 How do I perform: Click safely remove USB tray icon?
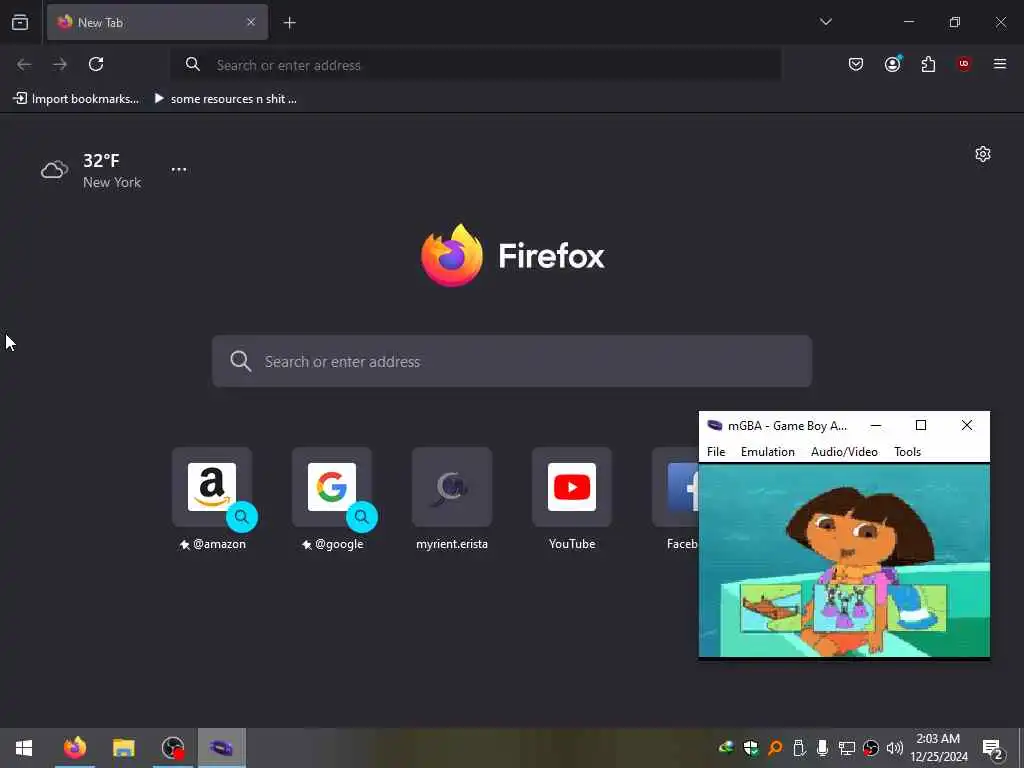pos(799,748)
